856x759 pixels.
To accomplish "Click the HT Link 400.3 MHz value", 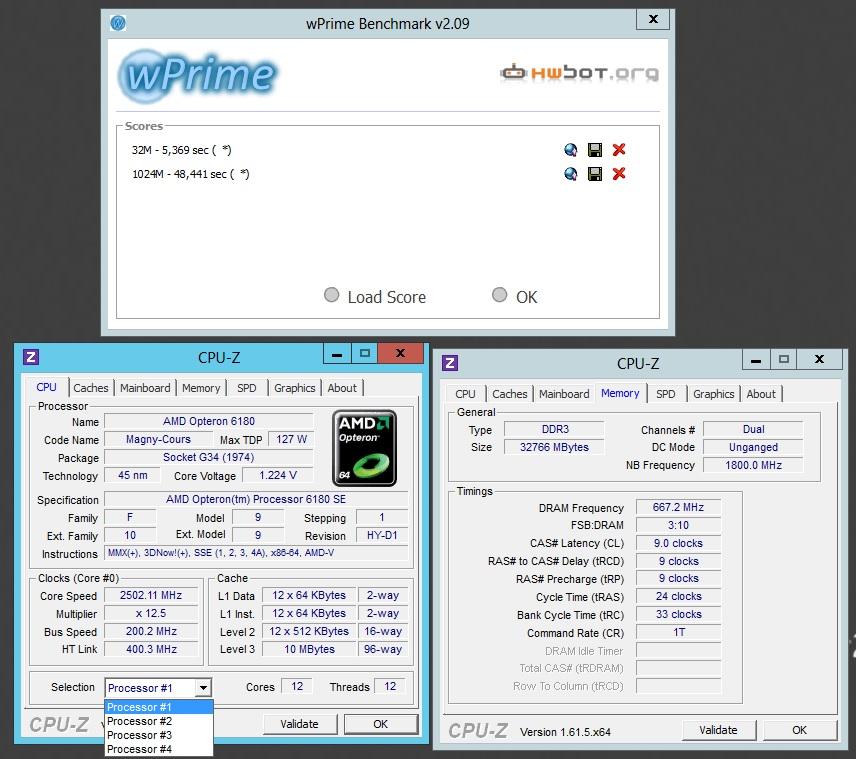I will [x=151, y=649].
